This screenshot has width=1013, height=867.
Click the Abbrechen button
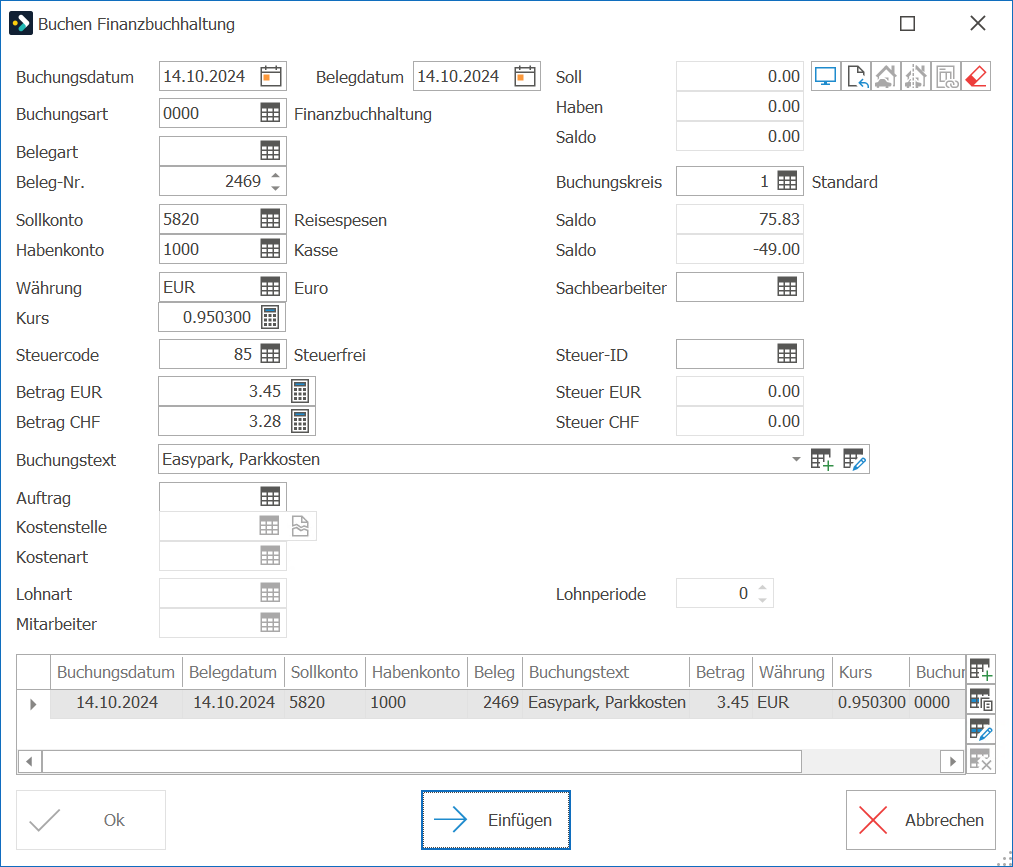tap(921, 820)
